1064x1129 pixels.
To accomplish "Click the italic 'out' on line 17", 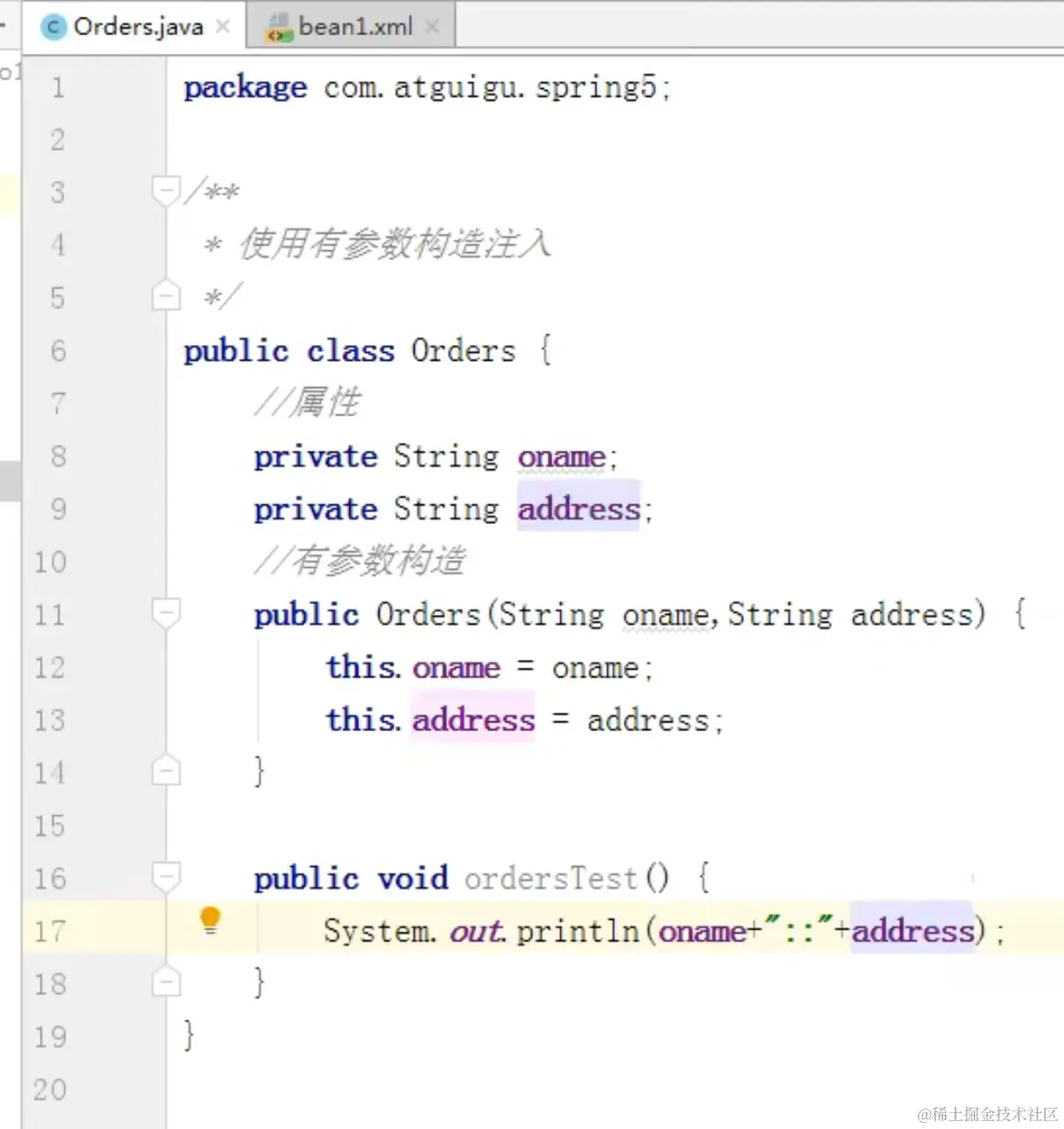I will [x=476, y=931].
